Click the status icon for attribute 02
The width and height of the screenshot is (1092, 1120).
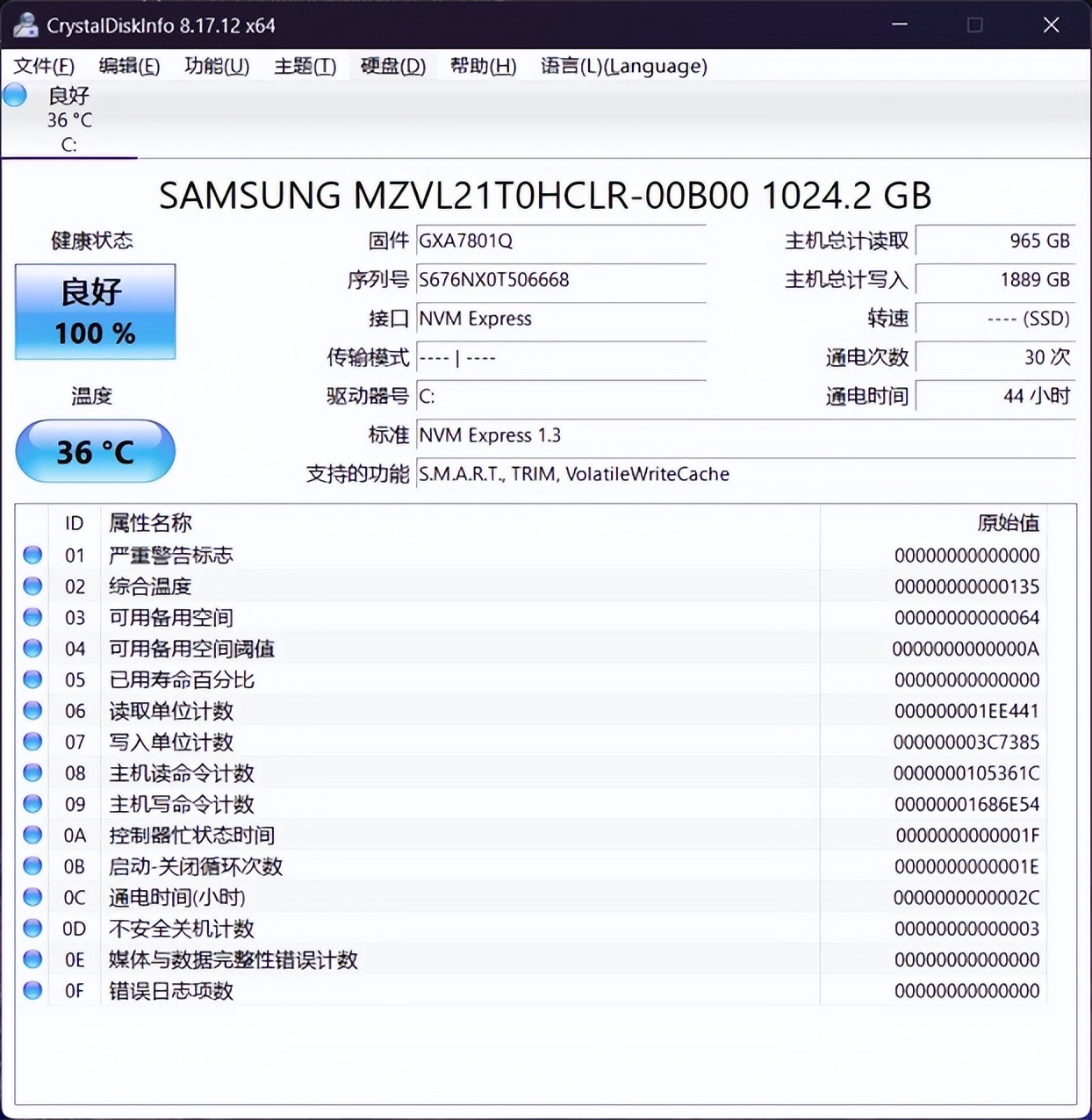click(x=32, y=585)
